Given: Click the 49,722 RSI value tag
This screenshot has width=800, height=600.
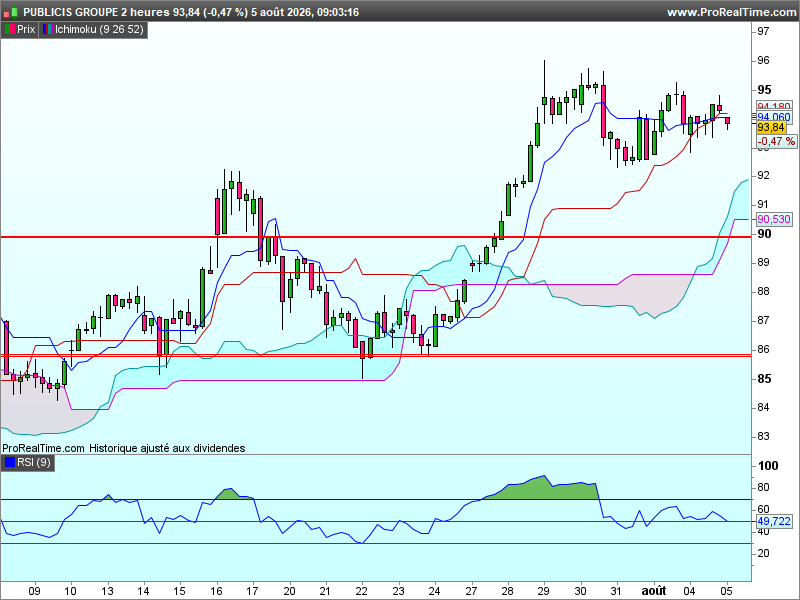Looking at the screenshot, I should pyautogui.click(x=773, y=521).
